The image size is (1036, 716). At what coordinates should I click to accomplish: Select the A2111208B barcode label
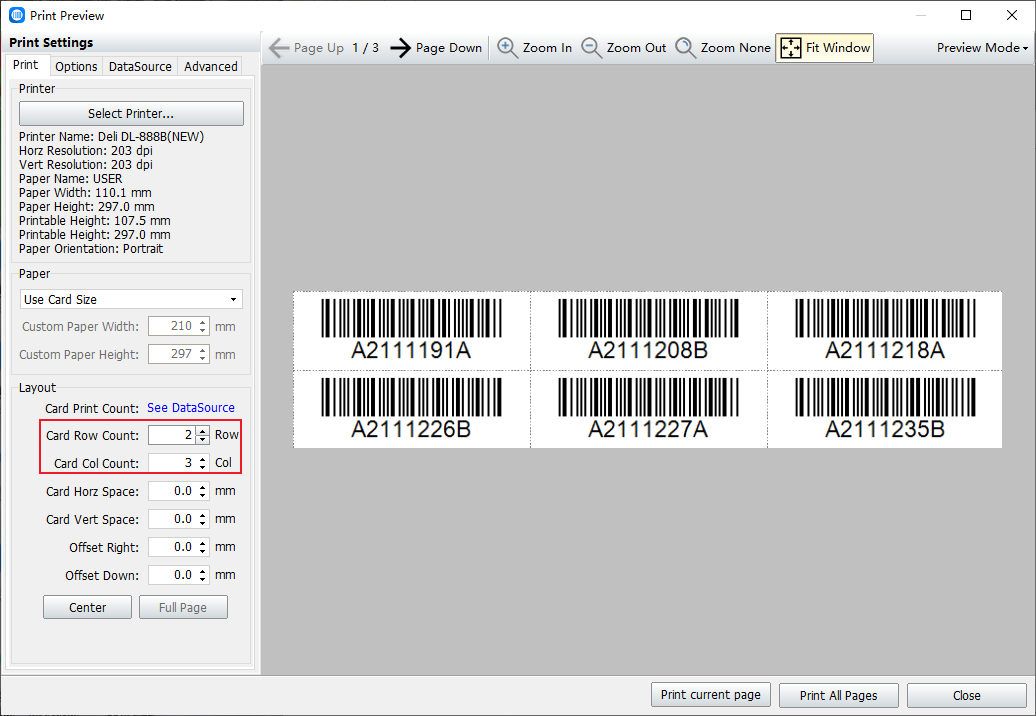tap(648, 331)
